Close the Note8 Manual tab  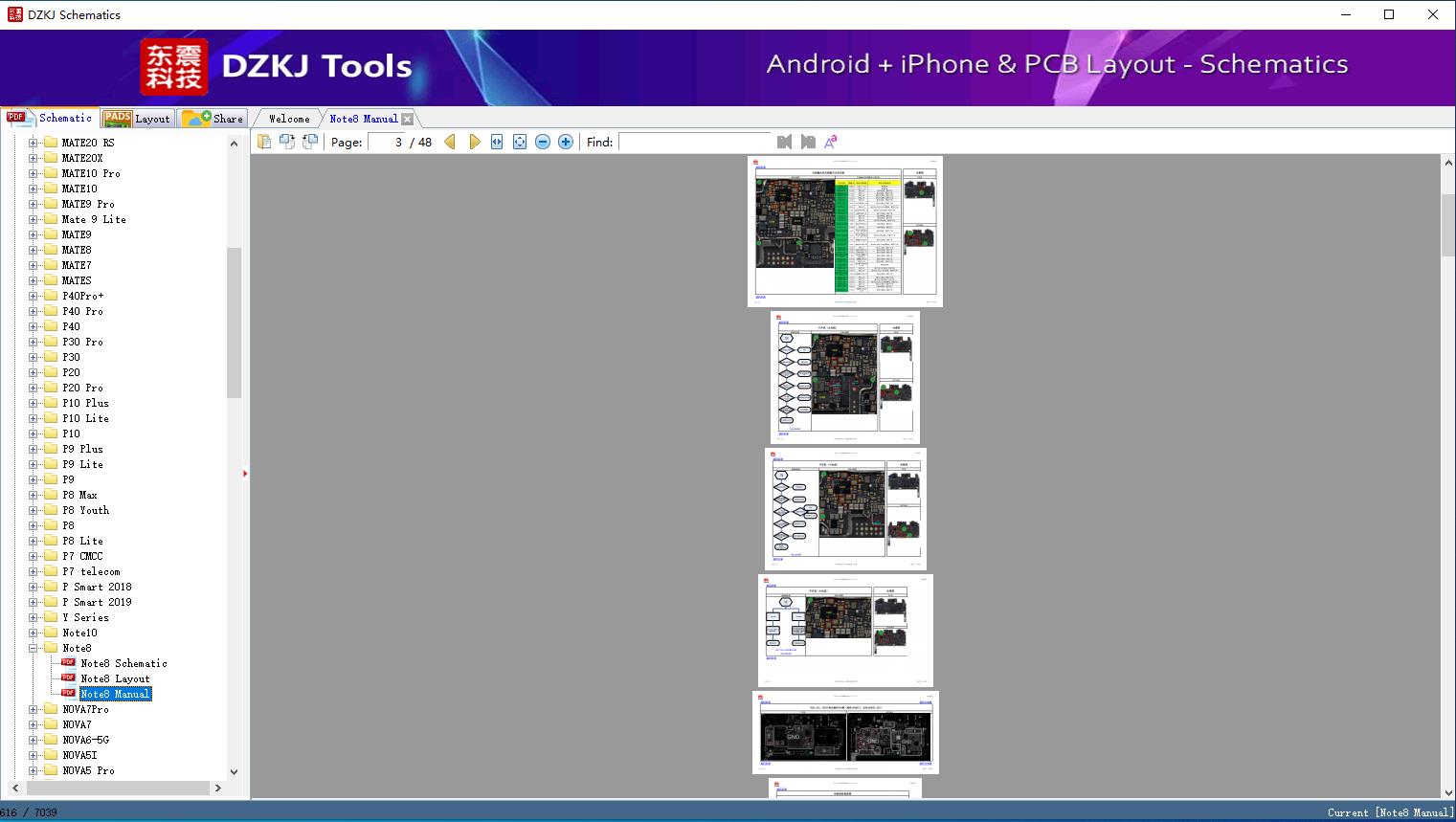click(x=408, y=119)
